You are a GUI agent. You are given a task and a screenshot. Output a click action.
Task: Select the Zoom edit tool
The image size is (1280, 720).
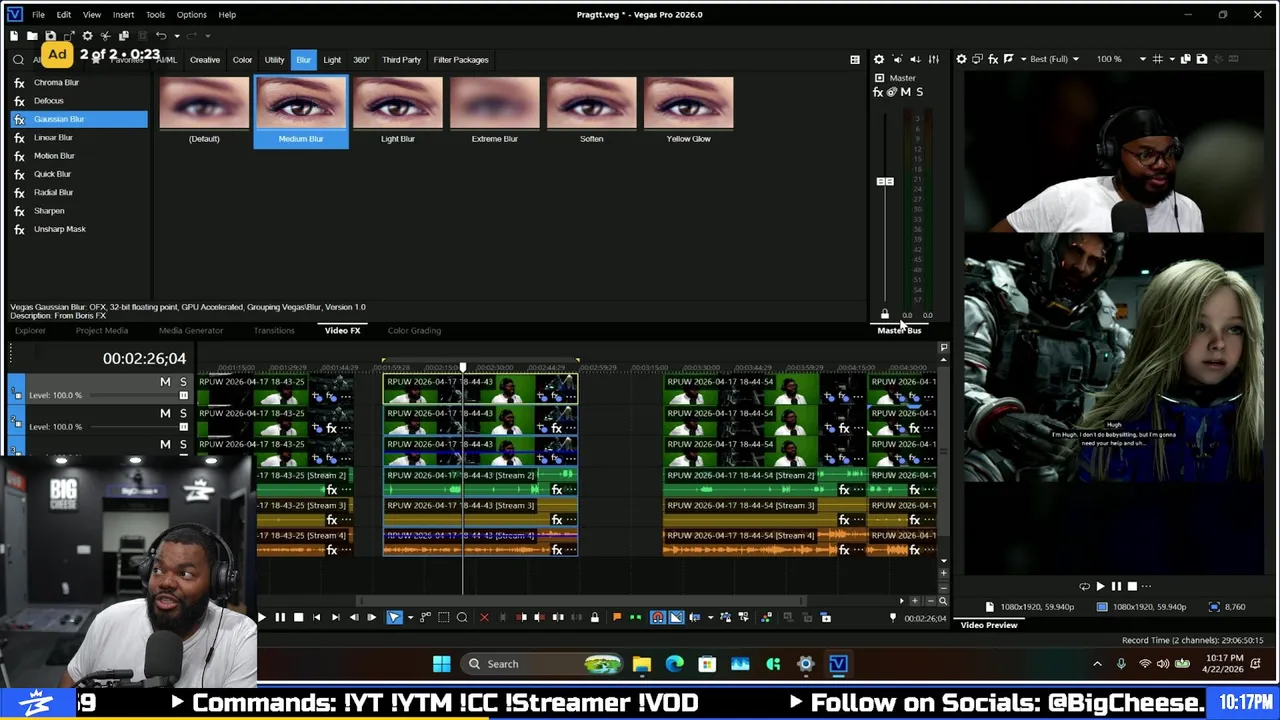(x=462, y=617)
